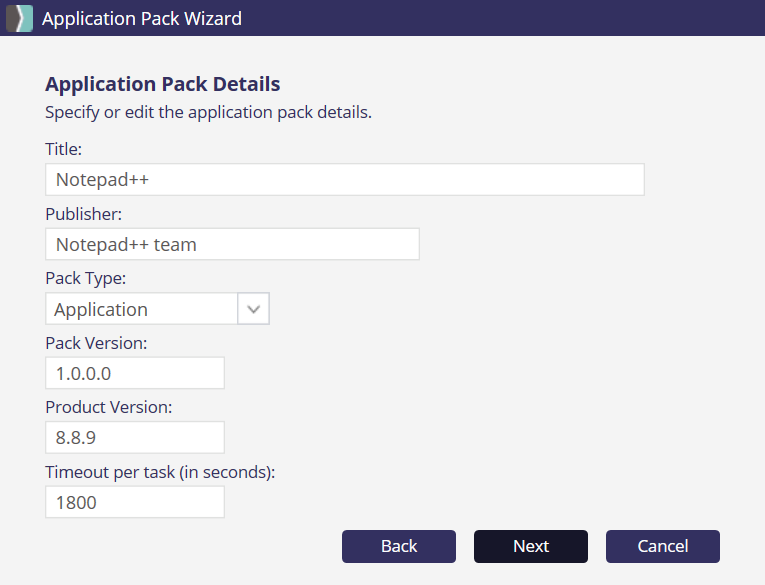
Task: Click the 'Product Version:' label
Action: (x=108, y=407)
